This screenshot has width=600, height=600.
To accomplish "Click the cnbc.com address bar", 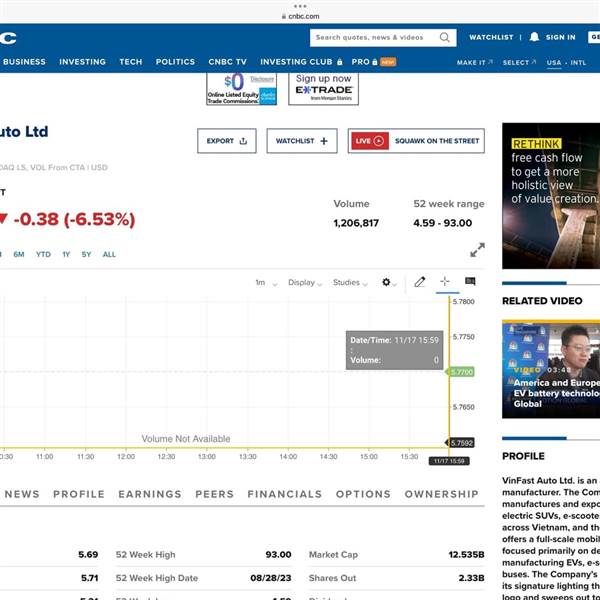I will pos(300,16).
